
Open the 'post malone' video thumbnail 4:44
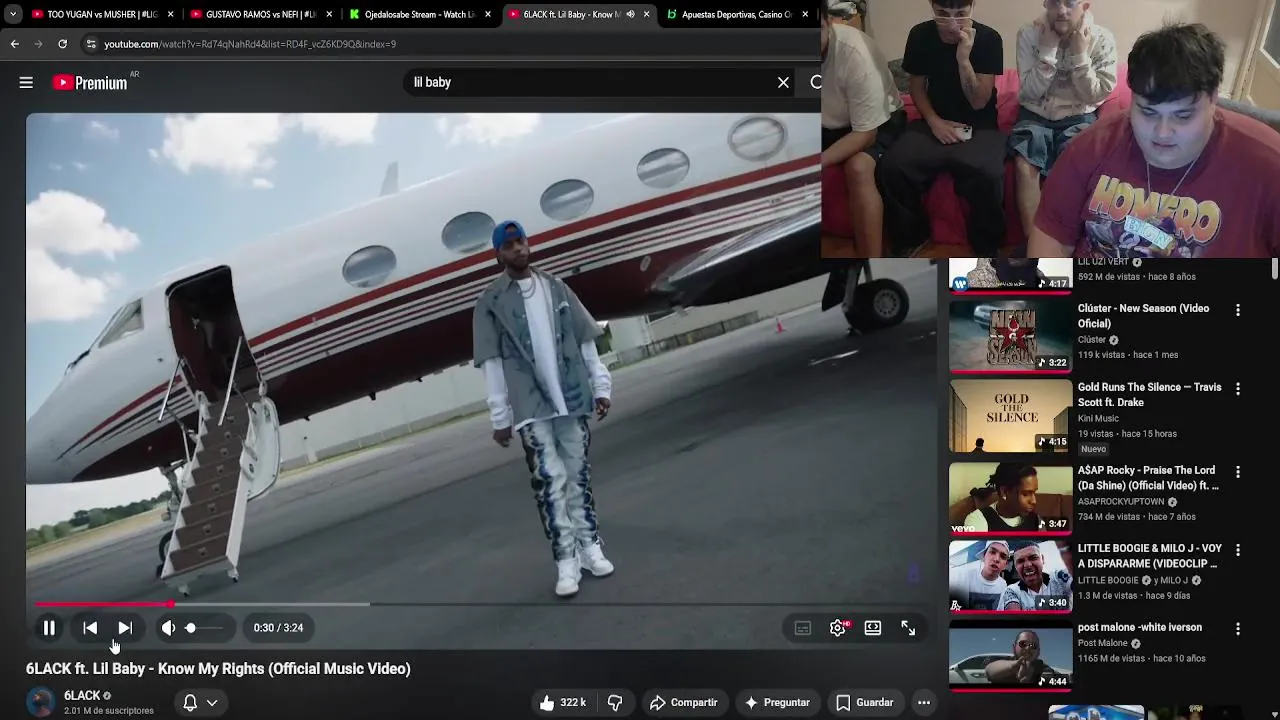pyautogui.click(x=1009, y=655)
